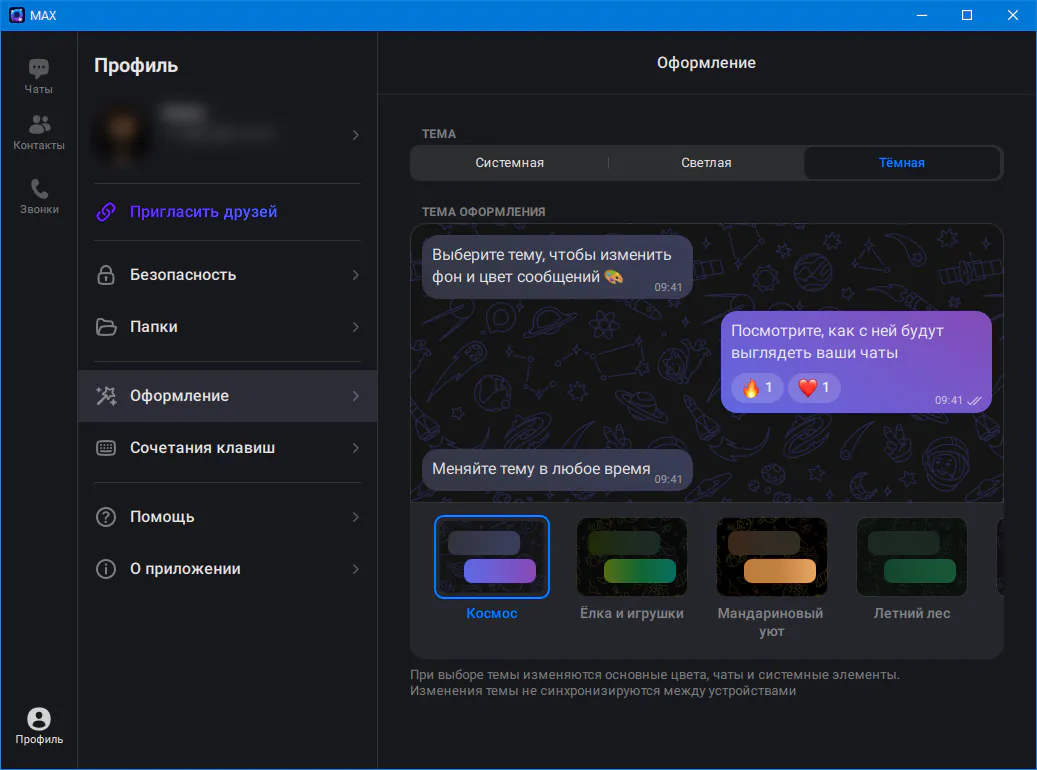Click the info icon for О приложении
The height and width of the screenshot is (770, 1037).
coord(106,569)
